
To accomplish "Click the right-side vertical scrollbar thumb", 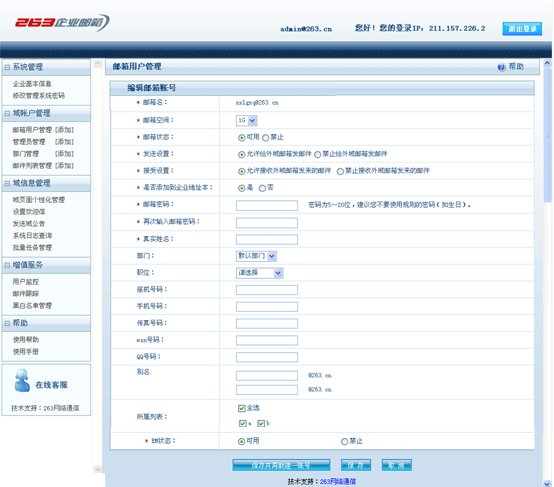I will (x=547, y=135).
